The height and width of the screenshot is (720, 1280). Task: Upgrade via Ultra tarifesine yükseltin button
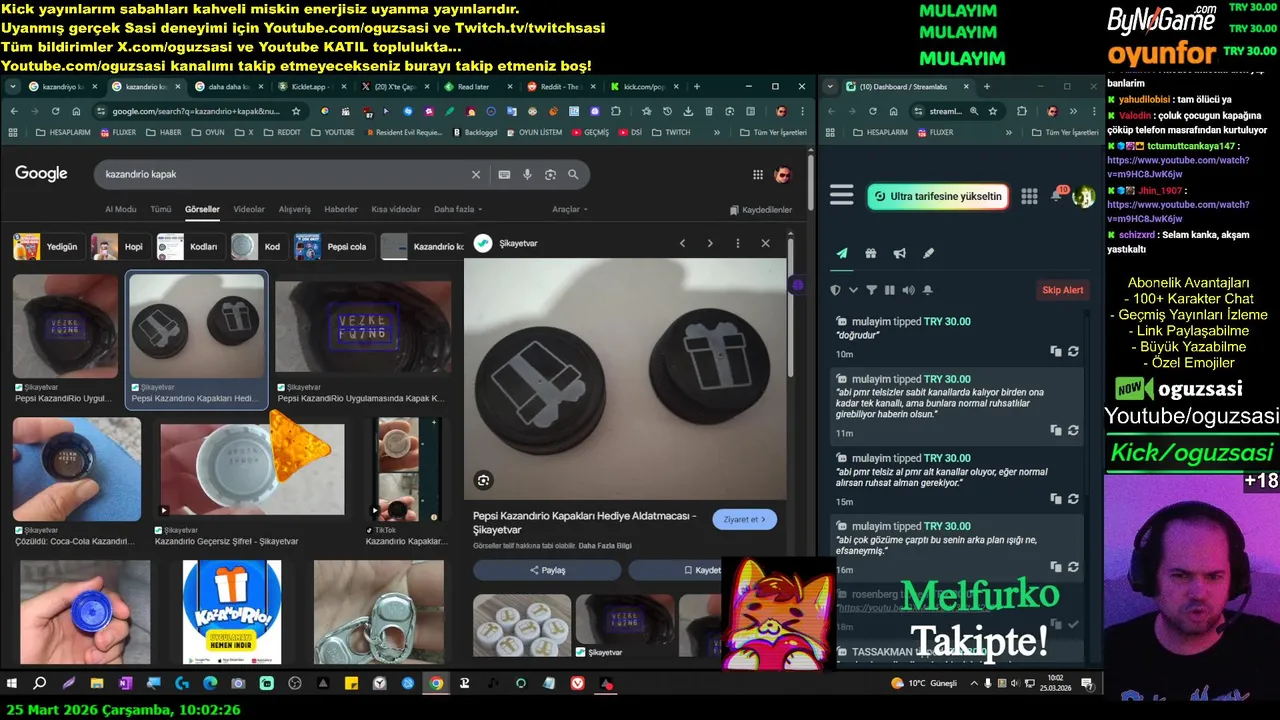pos(937,196)
